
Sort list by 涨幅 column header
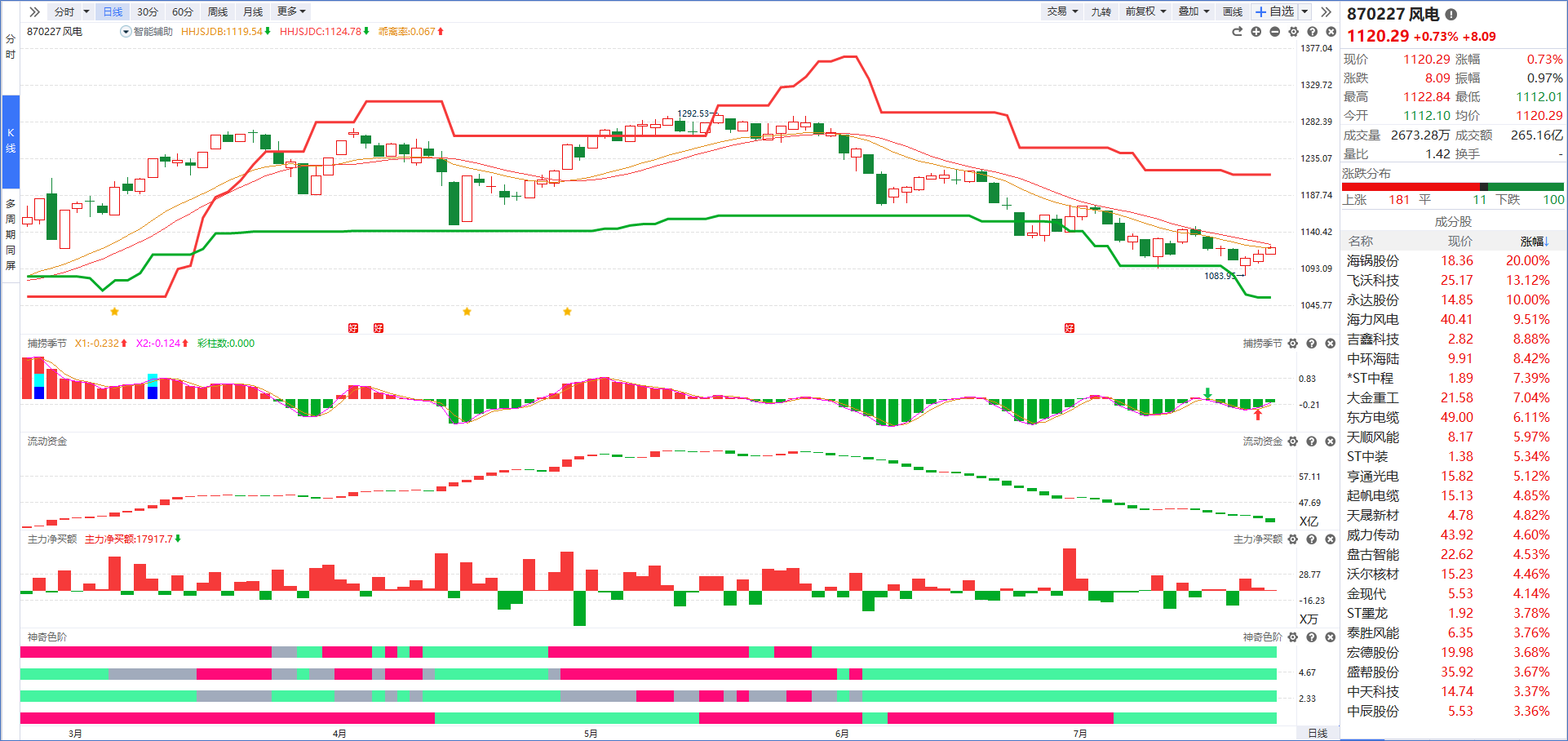[1533, 242]
